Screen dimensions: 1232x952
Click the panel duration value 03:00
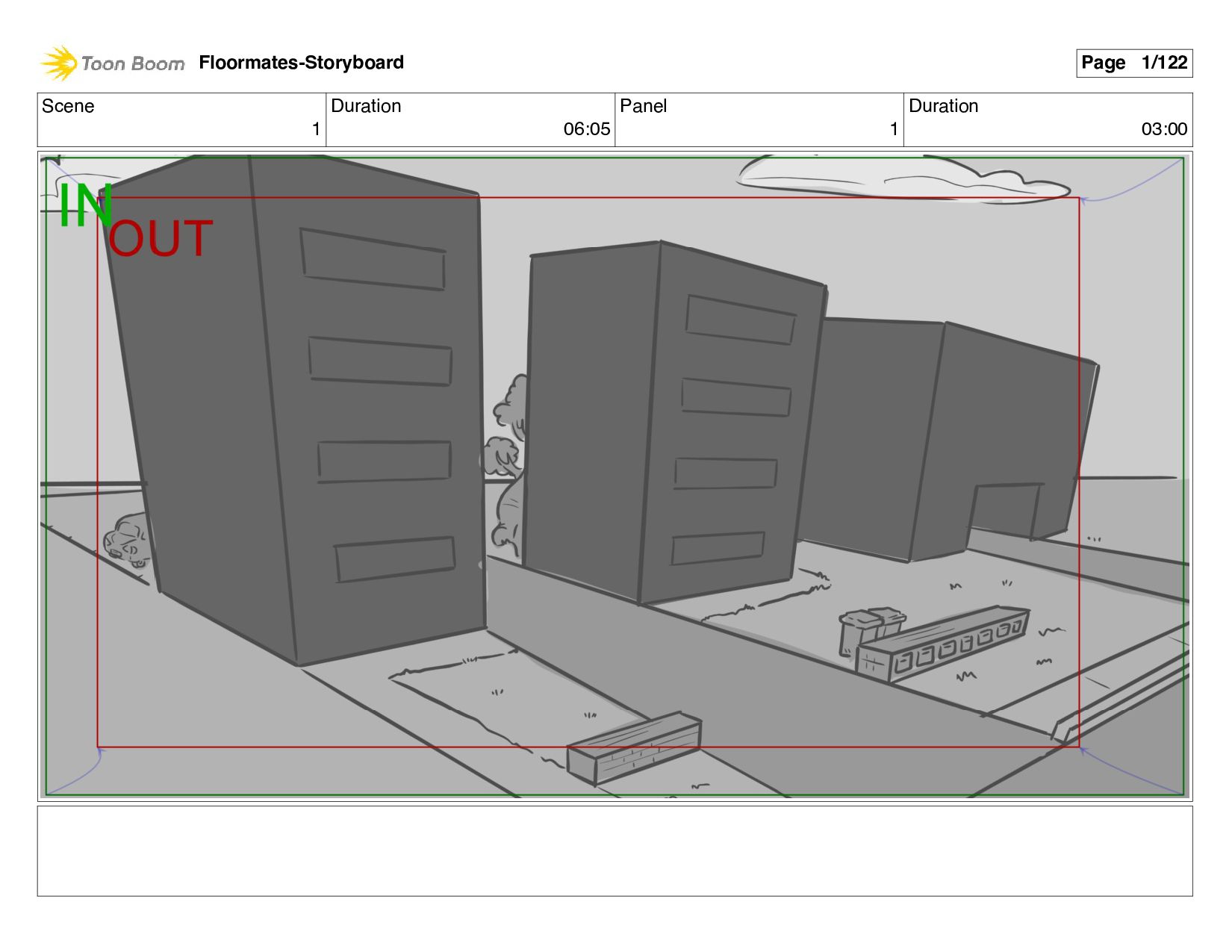tap(1164, 129)
